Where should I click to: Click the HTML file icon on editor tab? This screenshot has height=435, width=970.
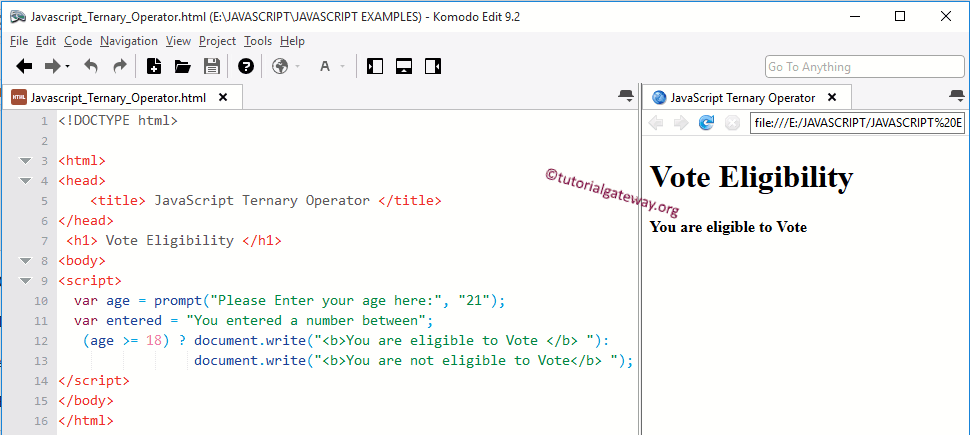pos(19,97)
